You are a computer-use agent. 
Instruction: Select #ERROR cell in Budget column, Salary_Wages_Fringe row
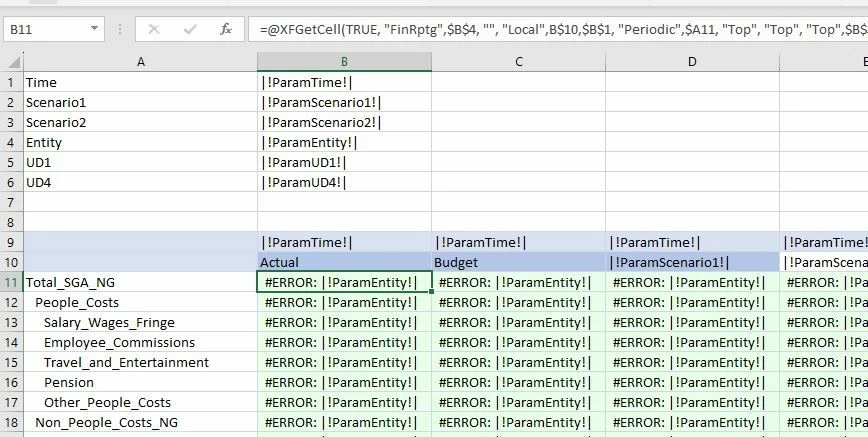click(x=519, y=322)
